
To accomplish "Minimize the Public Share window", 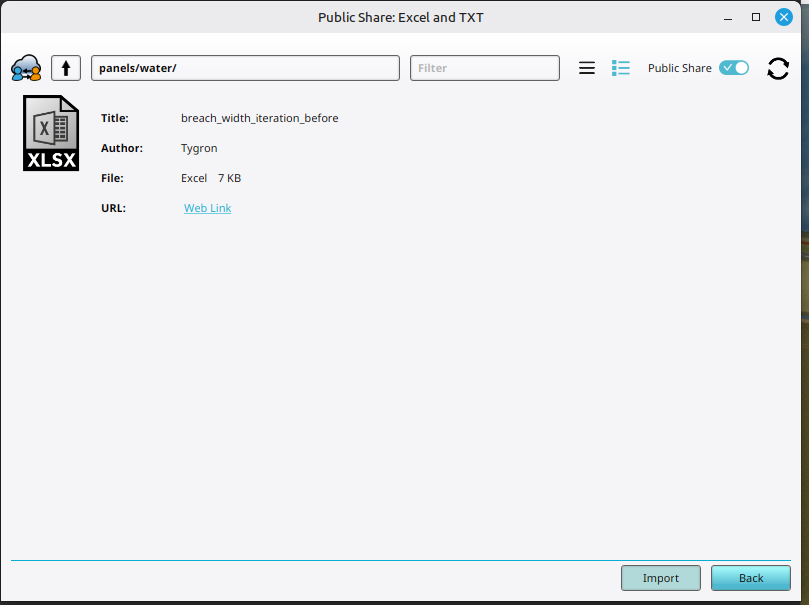I will click(727, 17).
